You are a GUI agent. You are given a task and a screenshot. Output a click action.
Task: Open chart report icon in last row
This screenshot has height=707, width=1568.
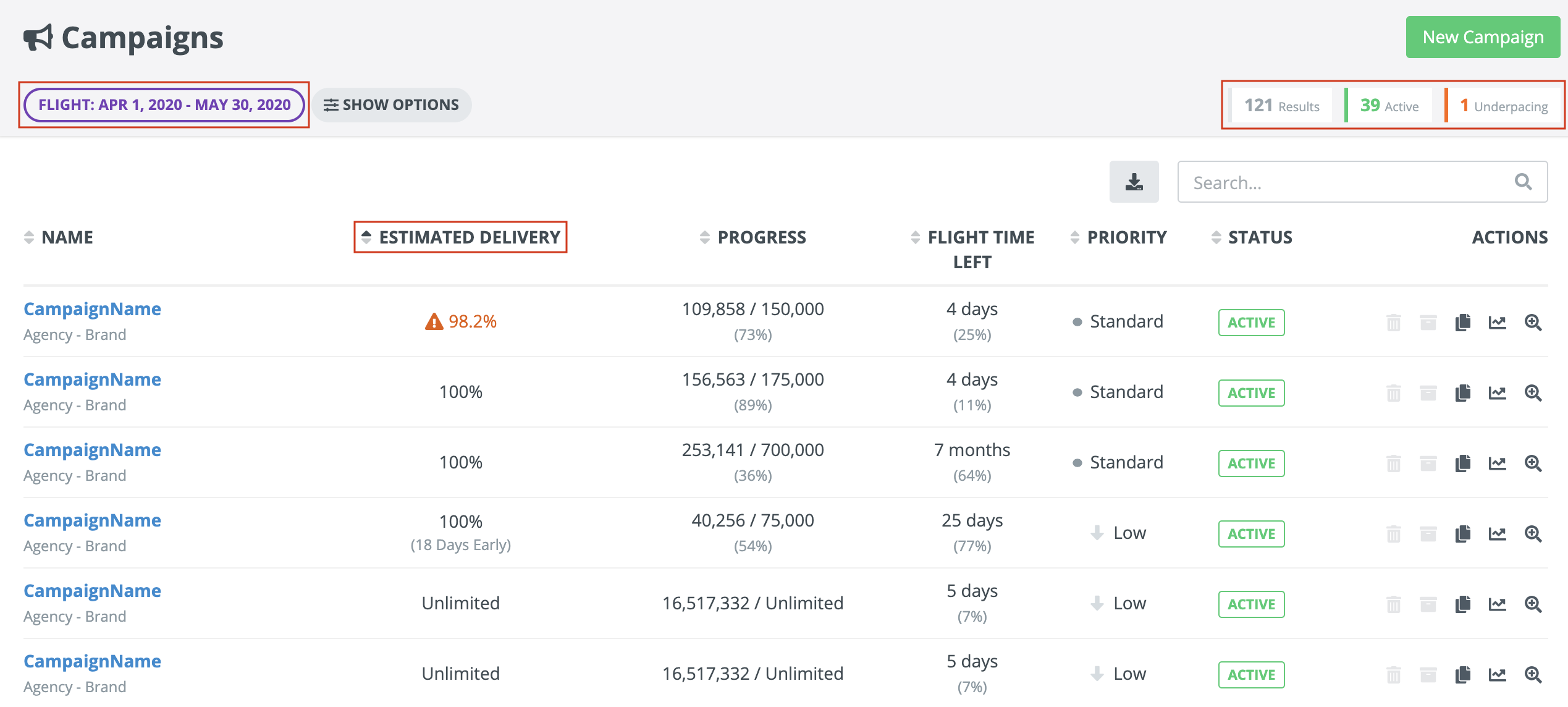[x=1497, y=675]
